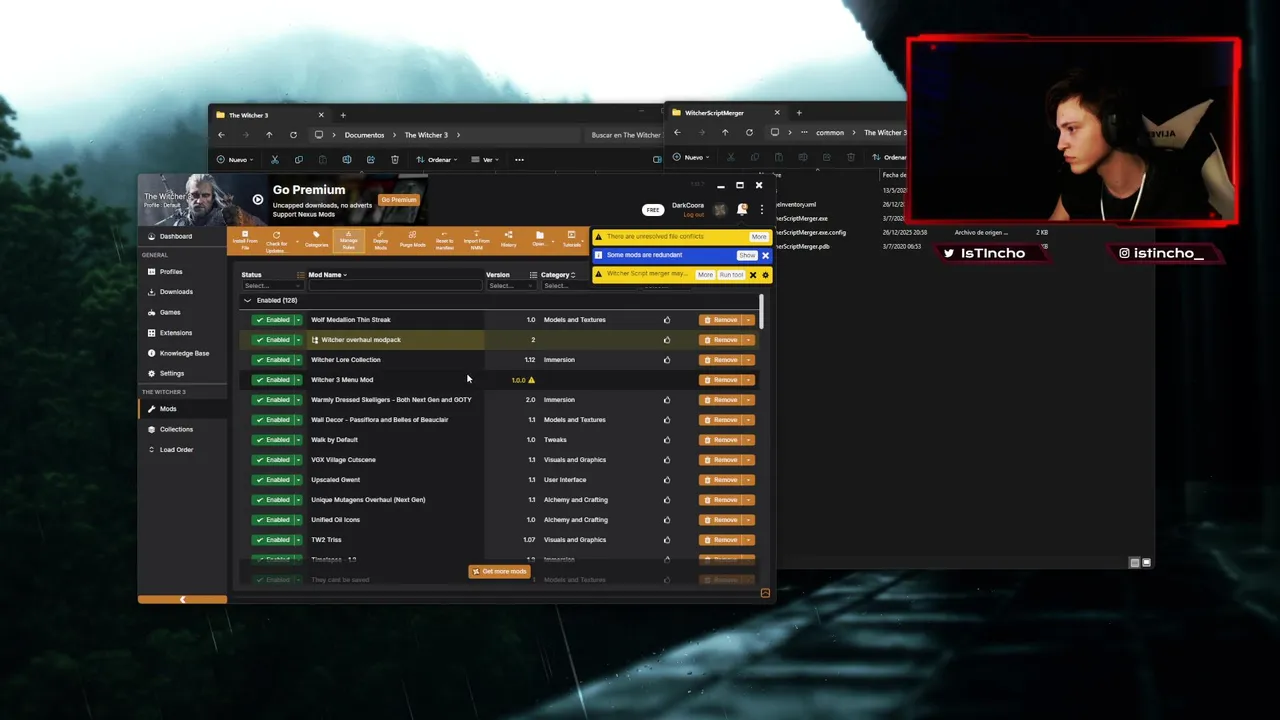Click Buscar en The Witcher search field

(625, 135)
